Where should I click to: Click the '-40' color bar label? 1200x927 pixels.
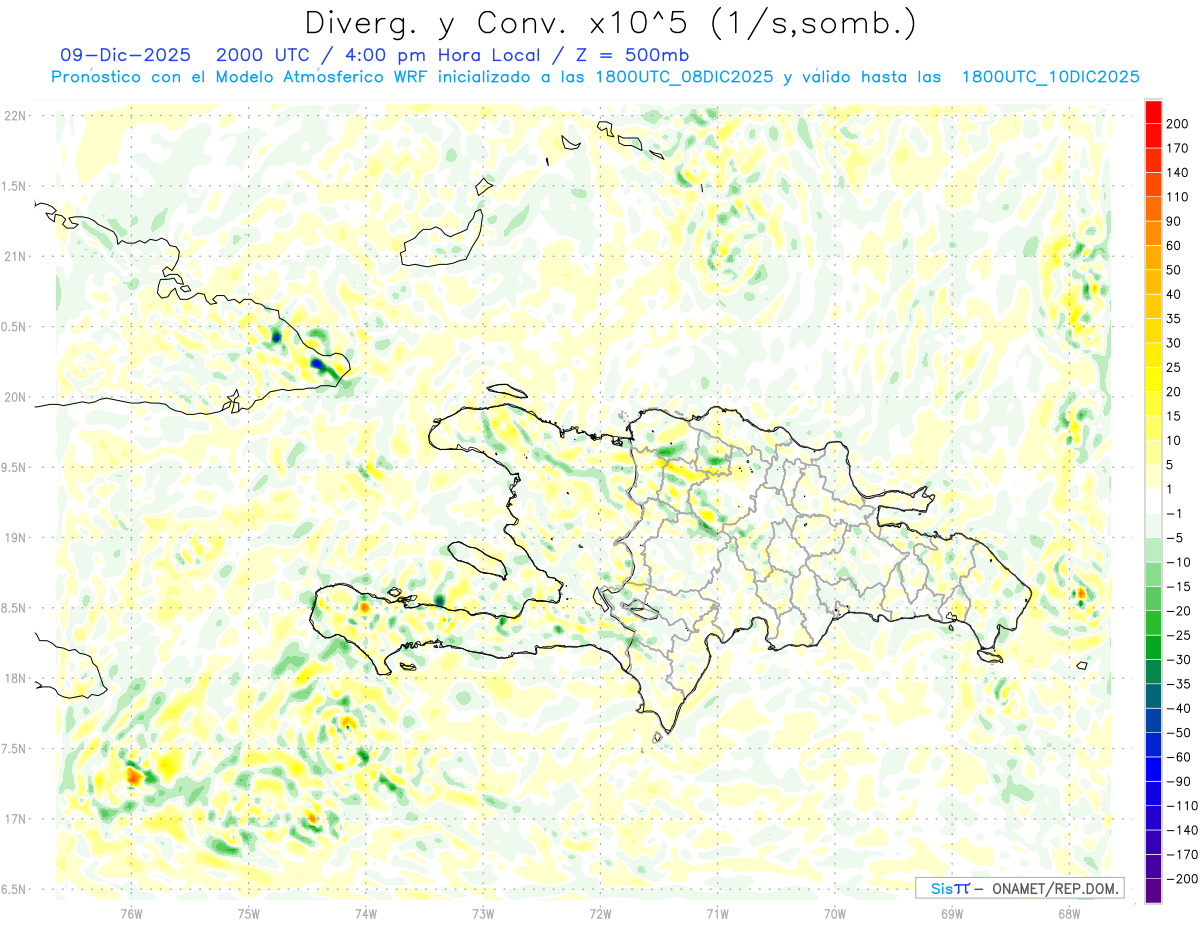pyautogui.click(x=1177, y=709)
